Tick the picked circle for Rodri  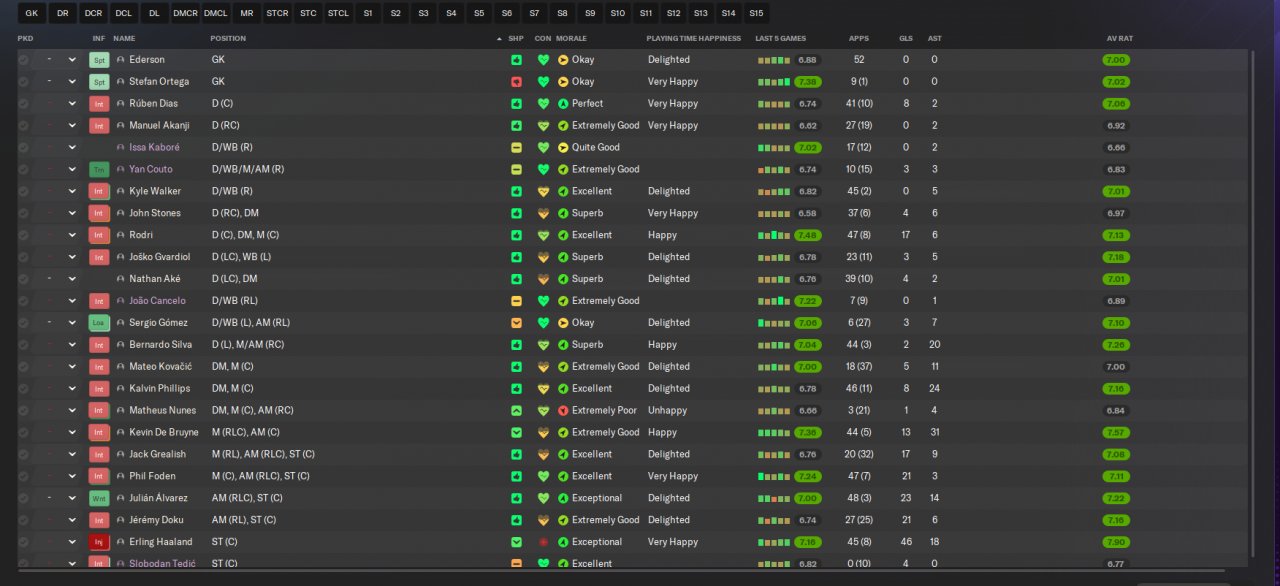point(23,235)
